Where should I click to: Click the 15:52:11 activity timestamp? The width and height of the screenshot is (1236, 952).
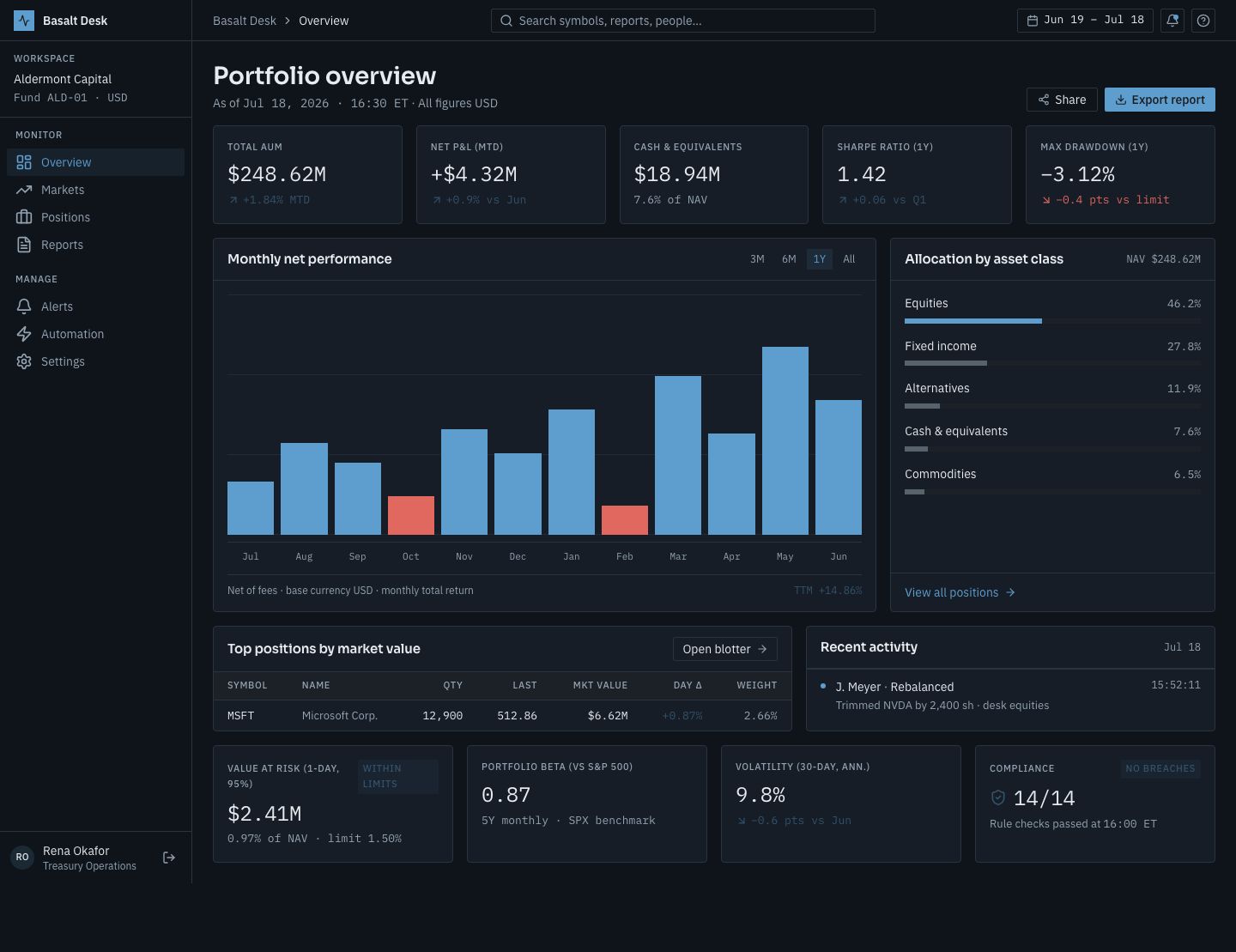point(1176,685)
